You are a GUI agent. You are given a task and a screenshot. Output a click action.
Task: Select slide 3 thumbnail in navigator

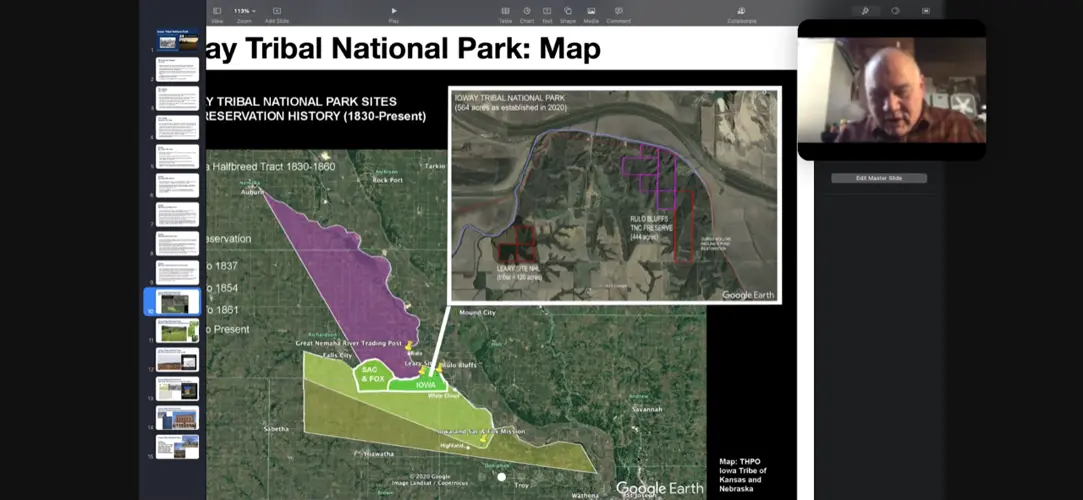[178, 98]
